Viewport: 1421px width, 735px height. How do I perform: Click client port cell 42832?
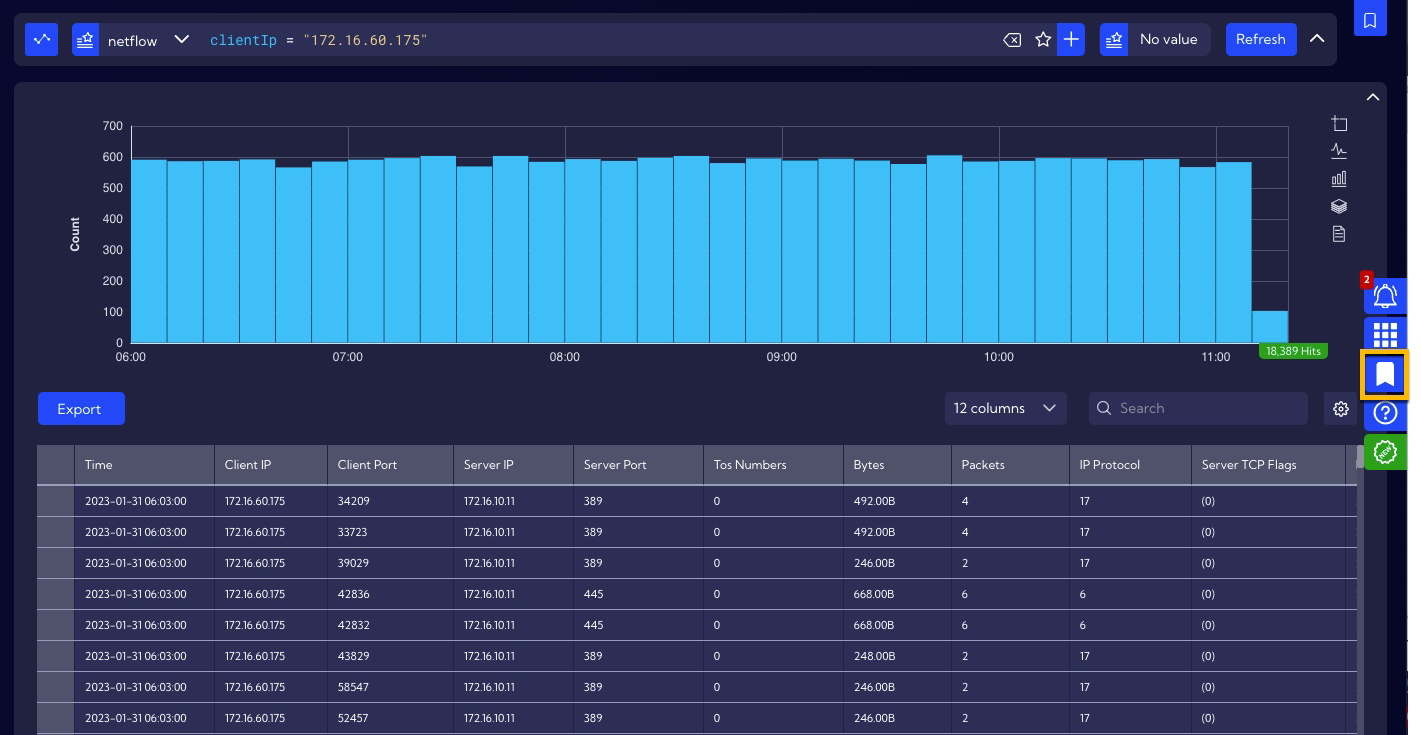(391, 625)
